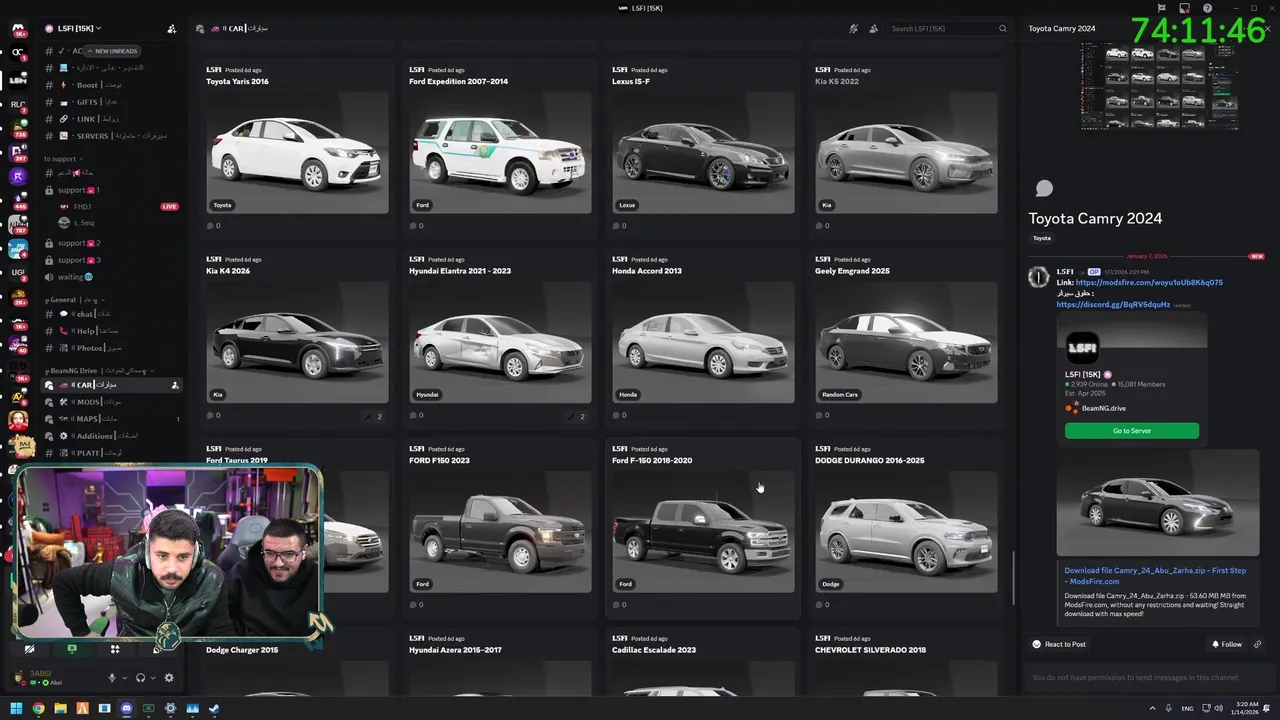
Task: Open the Photos text channel
Action: coord(110,348)
